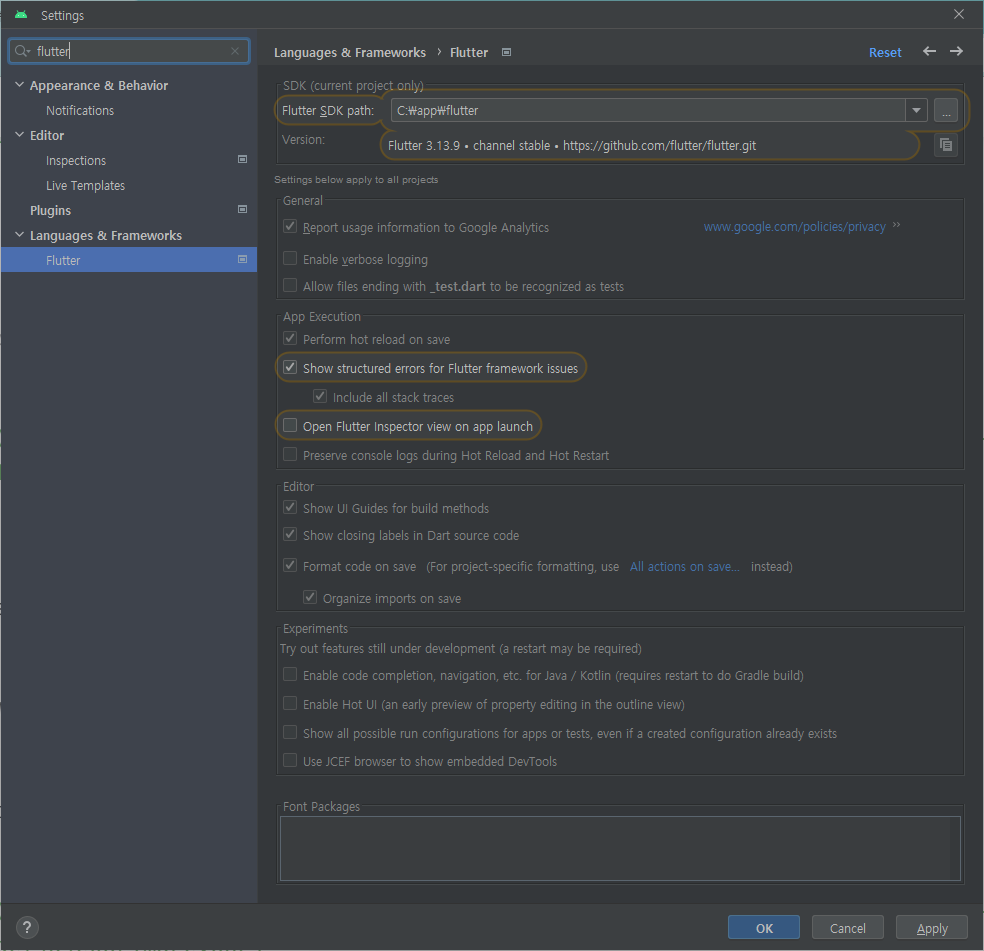Open www.google.com/policies/privacy link
The width and height of the screenshot is (984, 951).
point(794,227)
